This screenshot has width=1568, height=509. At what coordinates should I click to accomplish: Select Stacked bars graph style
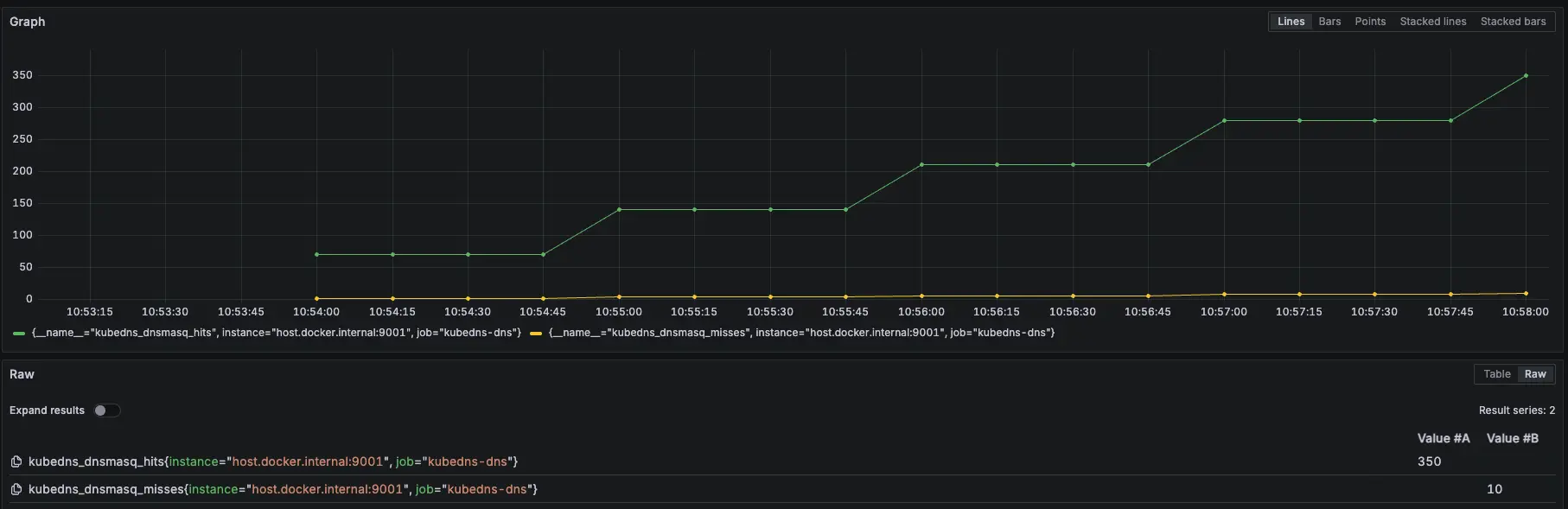[1513, 22]
